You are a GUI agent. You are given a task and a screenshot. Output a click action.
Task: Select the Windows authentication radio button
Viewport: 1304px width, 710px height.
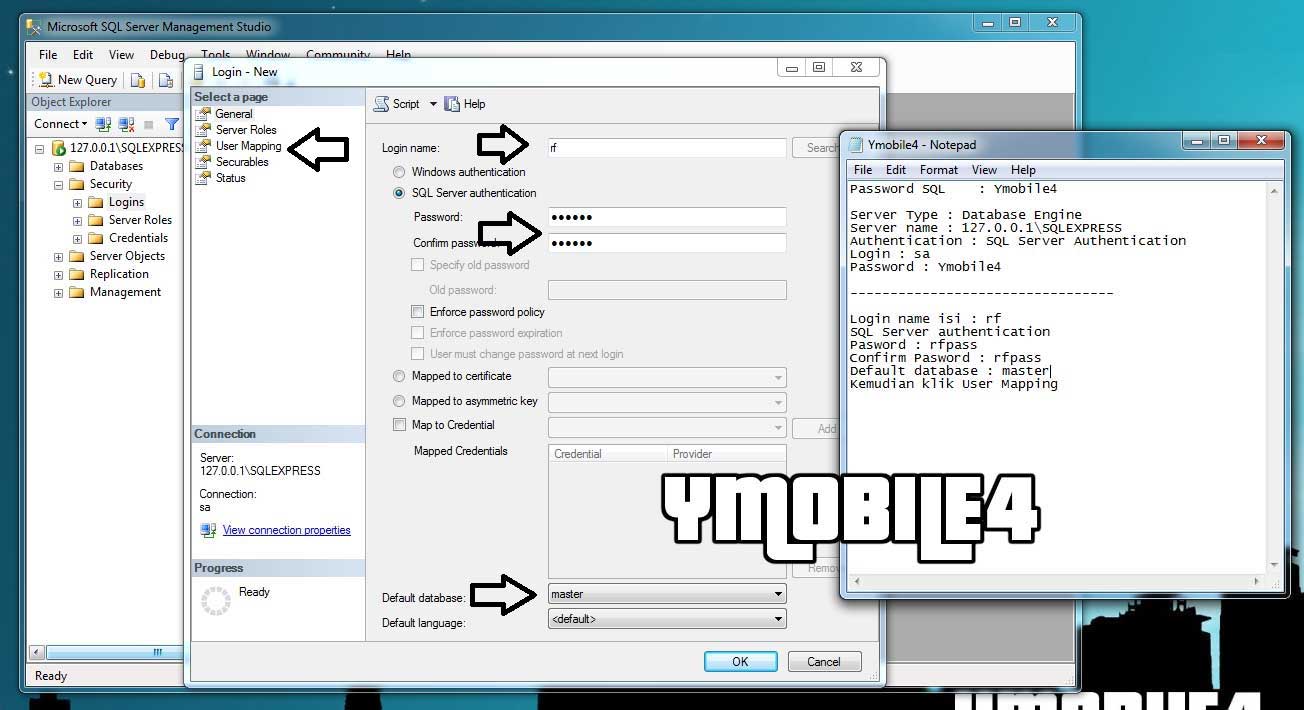pos(400,172)
